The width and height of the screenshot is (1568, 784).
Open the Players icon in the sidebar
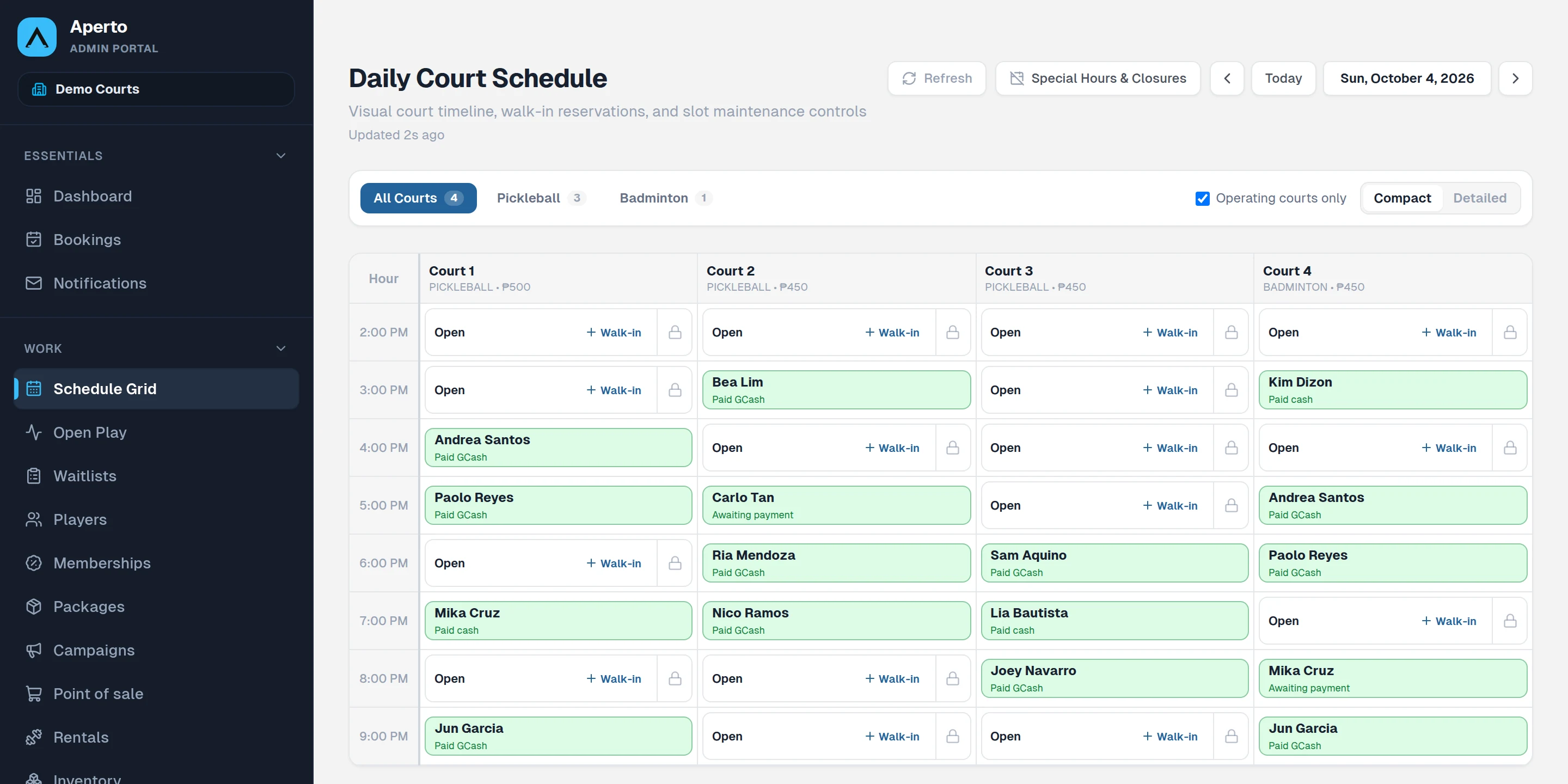(x=33, y=519)
